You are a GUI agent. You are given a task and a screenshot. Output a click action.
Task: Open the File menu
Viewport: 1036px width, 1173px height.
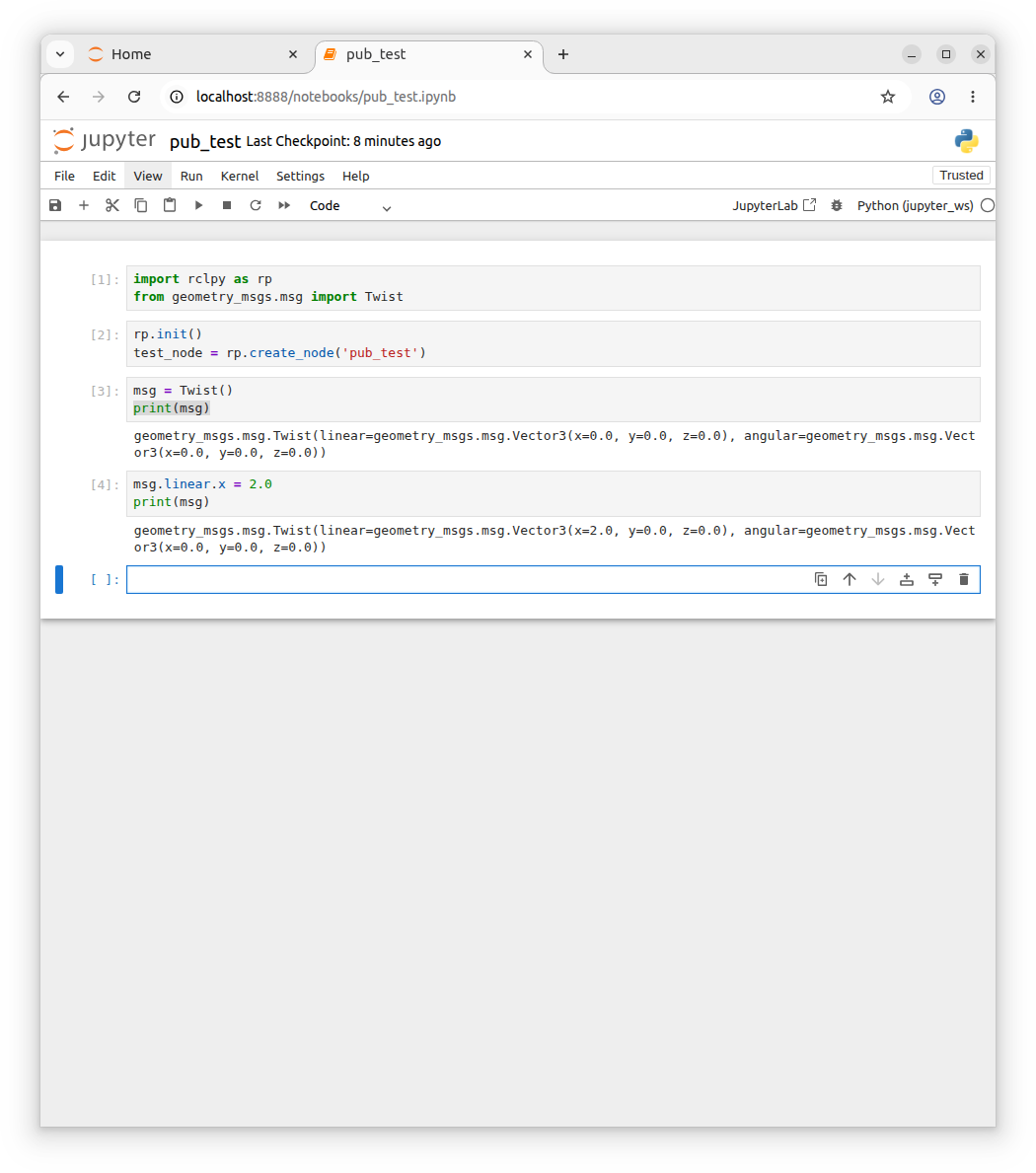click(x=64, y=176)
